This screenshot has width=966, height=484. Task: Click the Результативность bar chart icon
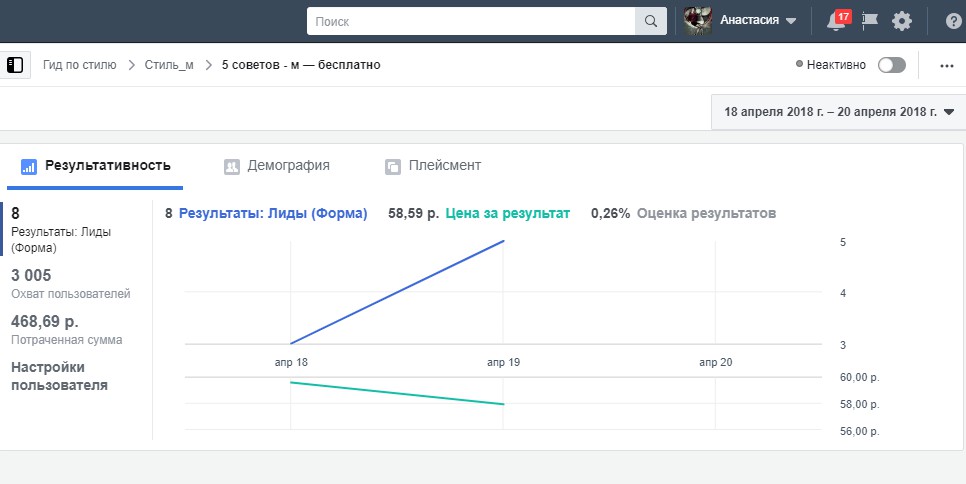pos(29,166)
